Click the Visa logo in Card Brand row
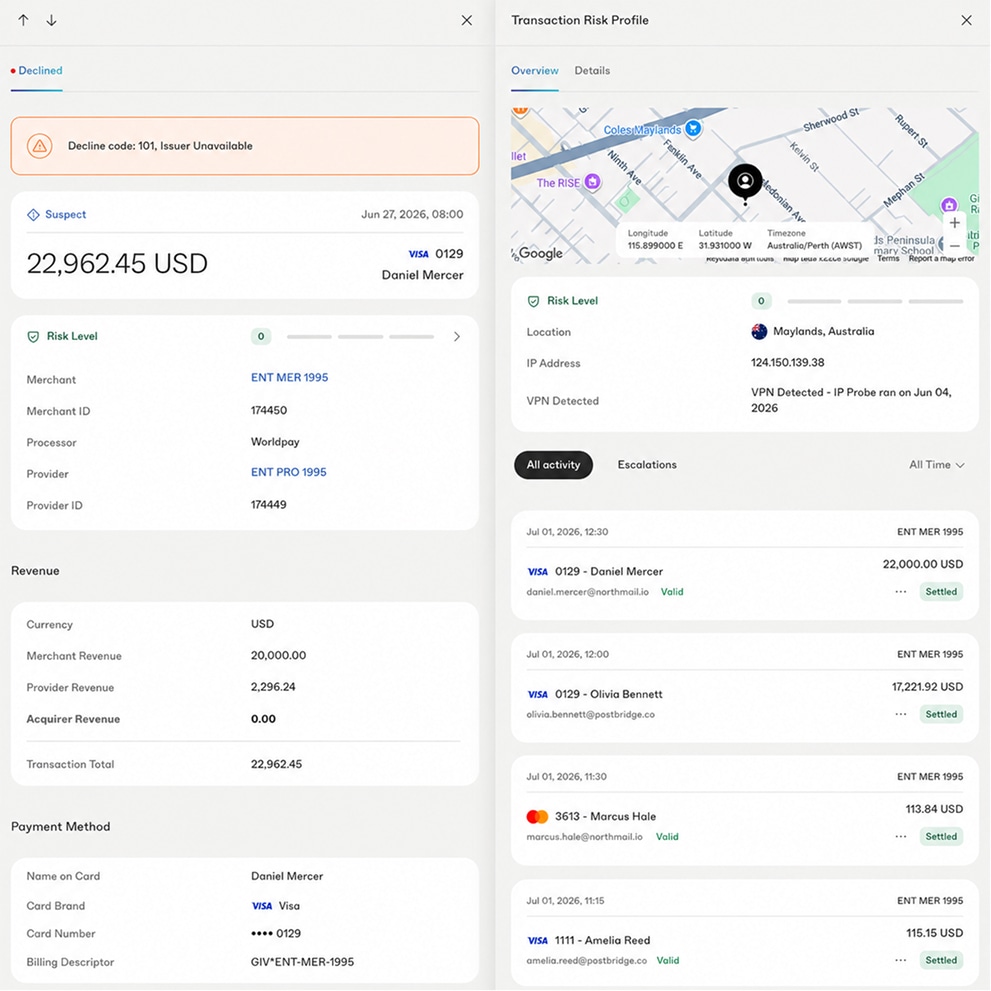 (262, 906)
